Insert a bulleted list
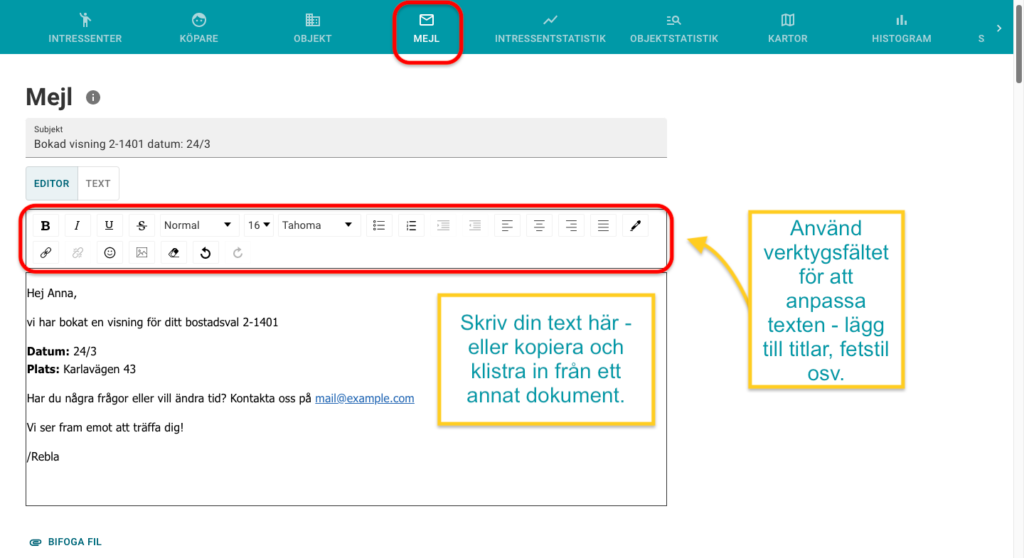This screenshot has width=1024, height=558. tap(379, 225)
